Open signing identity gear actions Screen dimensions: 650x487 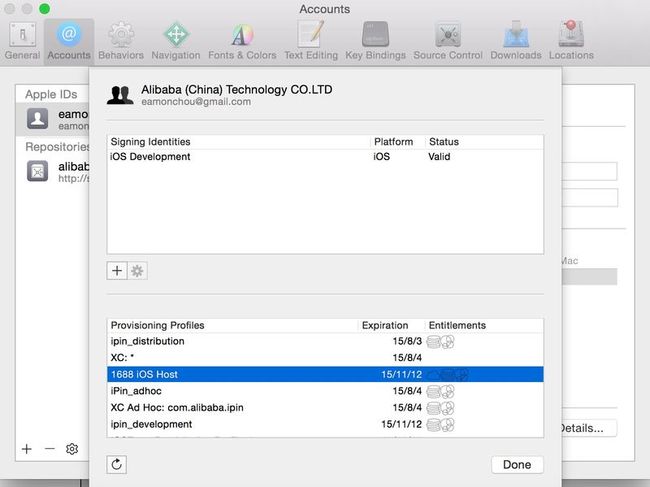coord(137,271)
